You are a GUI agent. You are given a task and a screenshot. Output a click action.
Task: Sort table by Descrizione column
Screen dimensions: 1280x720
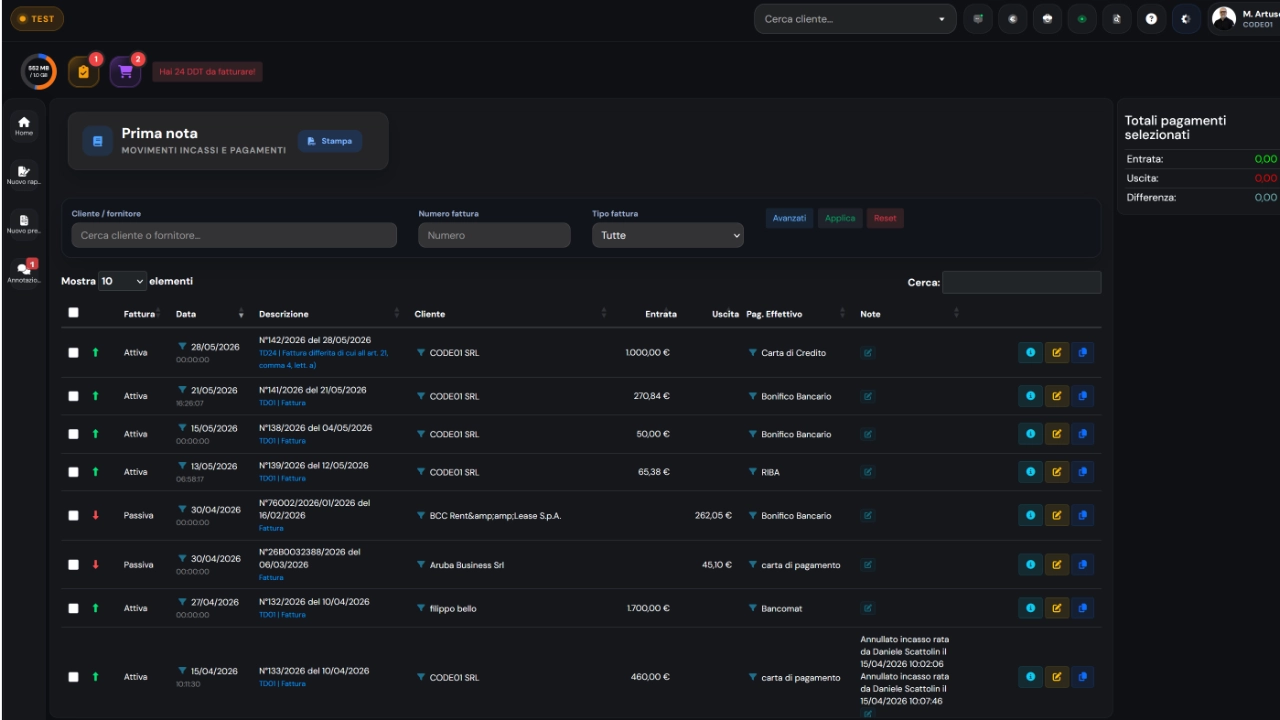click(329, 314)
